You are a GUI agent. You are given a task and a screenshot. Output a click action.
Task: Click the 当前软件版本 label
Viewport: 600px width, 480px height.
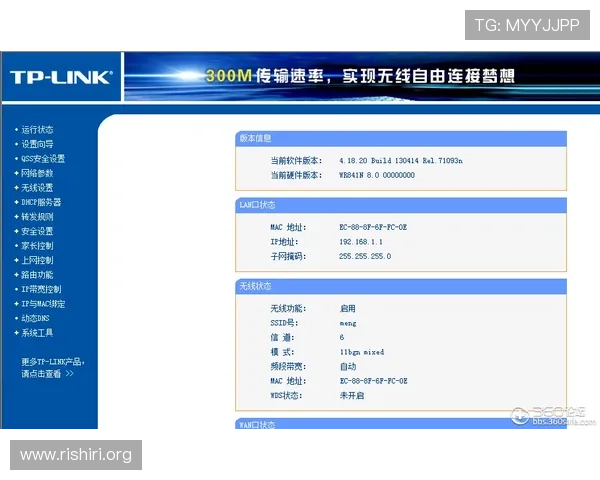(x=296, y=161)
